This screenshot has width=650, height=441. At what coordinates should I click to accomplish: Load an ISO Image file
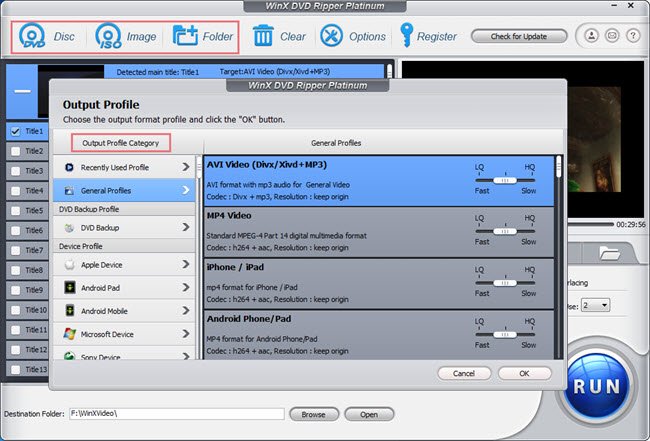(109, 36)
